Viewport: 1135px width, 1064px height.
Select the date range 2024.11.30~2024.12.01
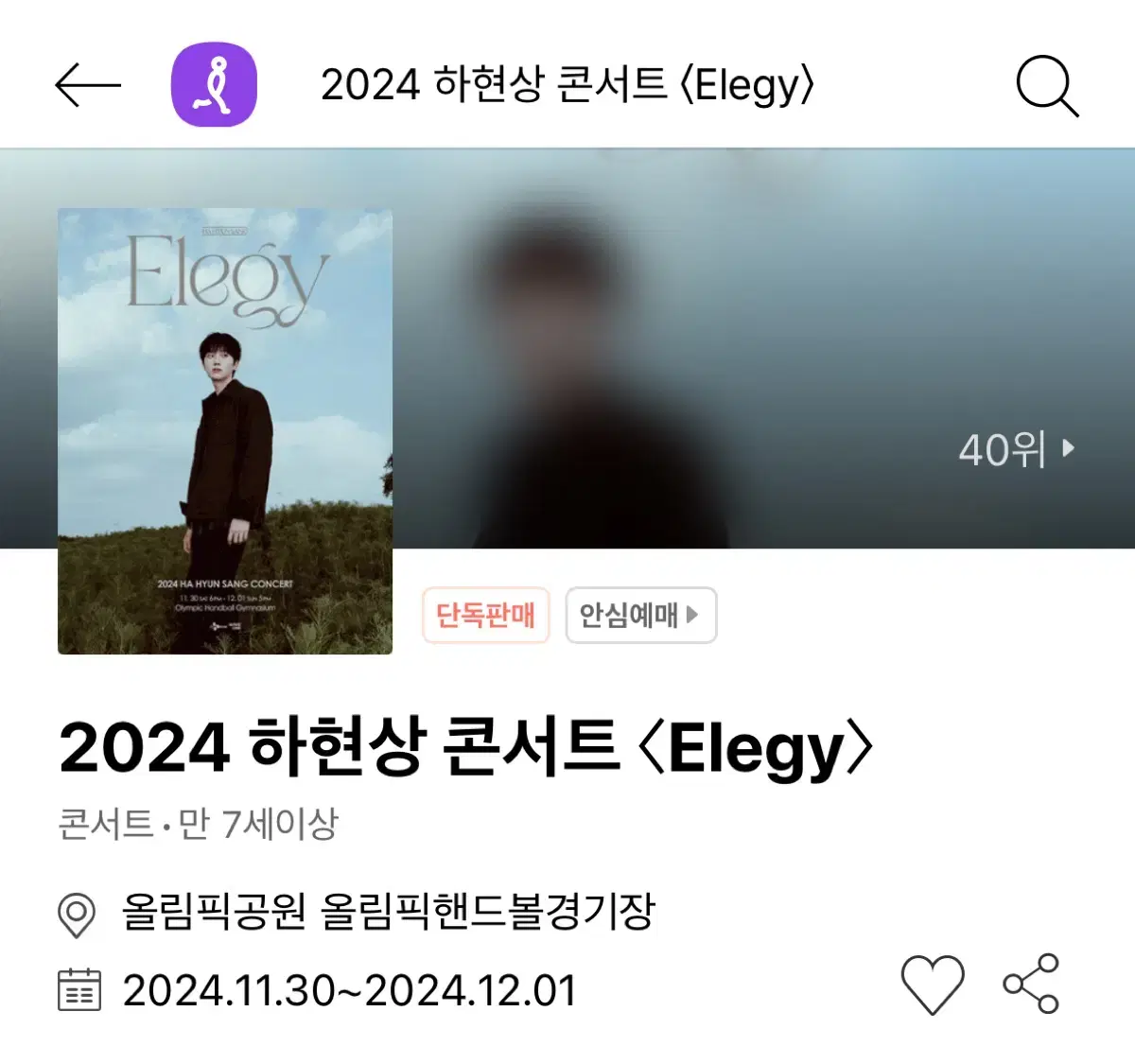pyautogui.click(x=349, y=991)
